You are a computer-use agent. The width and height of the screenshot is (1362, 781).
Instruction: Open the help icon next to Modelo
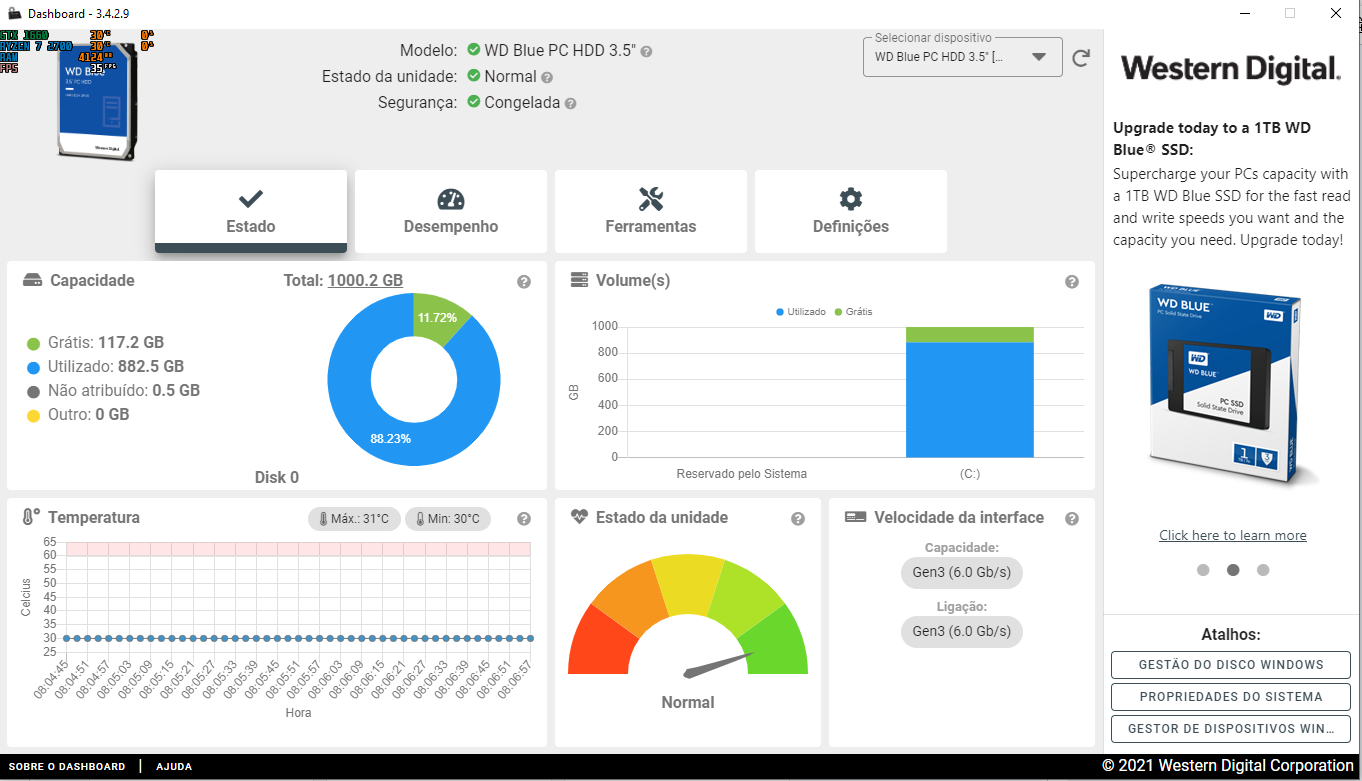[646, 51]
